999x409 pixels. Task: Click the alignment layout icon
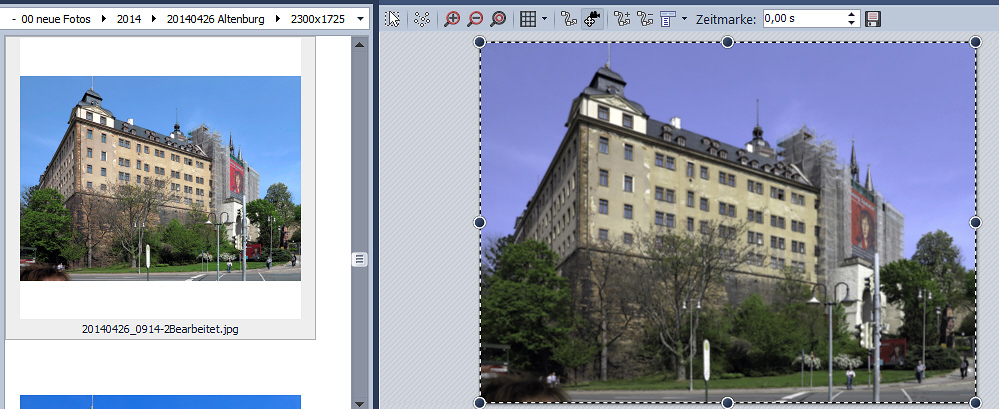coord(668,19)
